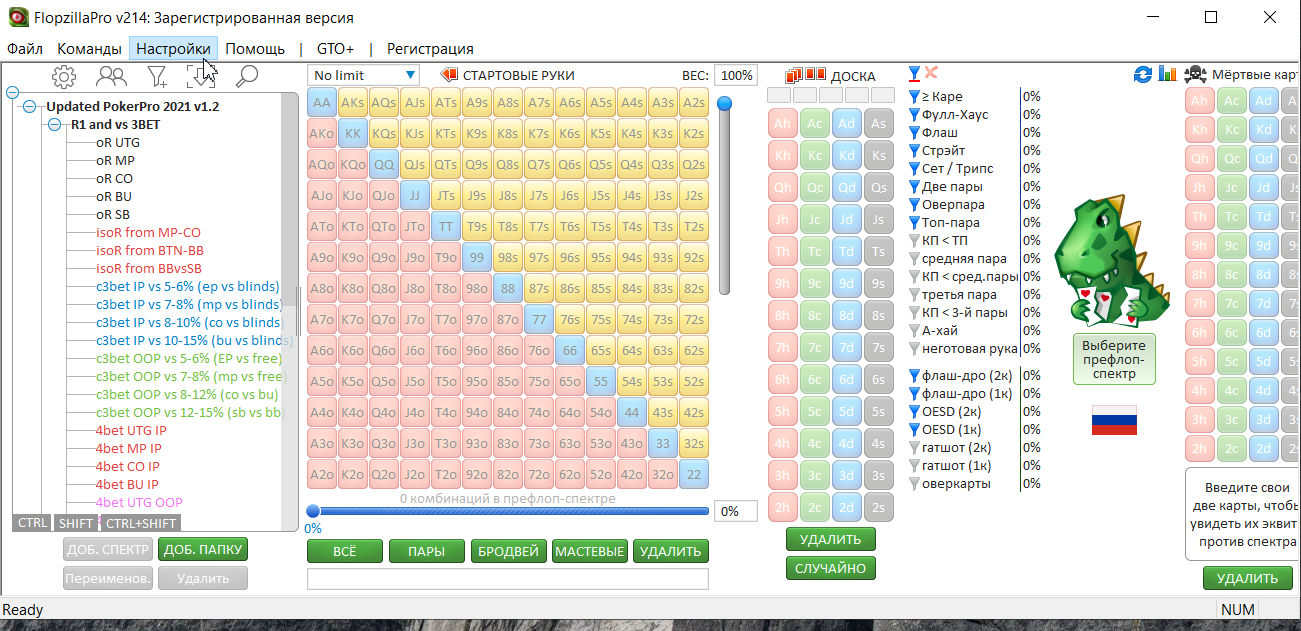Open the GTO+ menu item
Viewport: 1301px width, 631px height.
tap(335, 48)
